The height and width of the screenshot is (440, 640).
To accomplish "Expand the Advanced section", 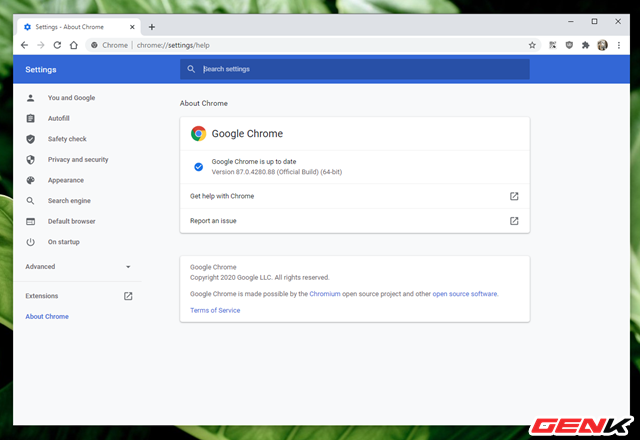I will point(78,267).
